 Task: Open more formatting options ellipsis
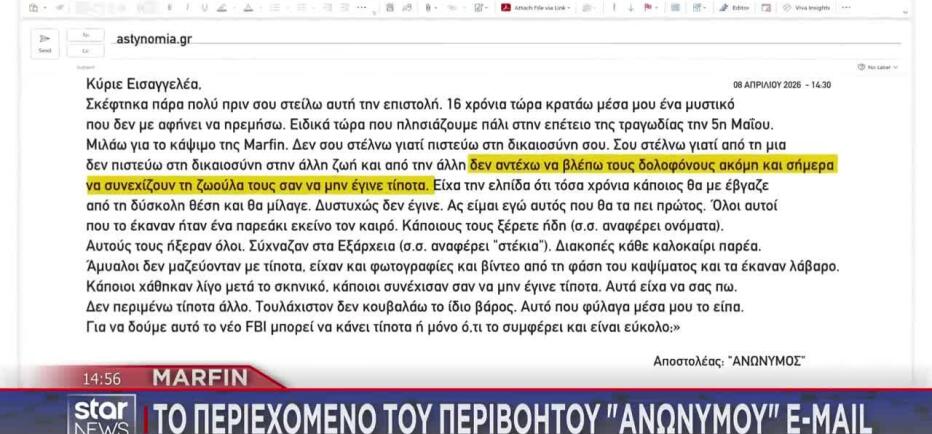(x=361, y=8)
